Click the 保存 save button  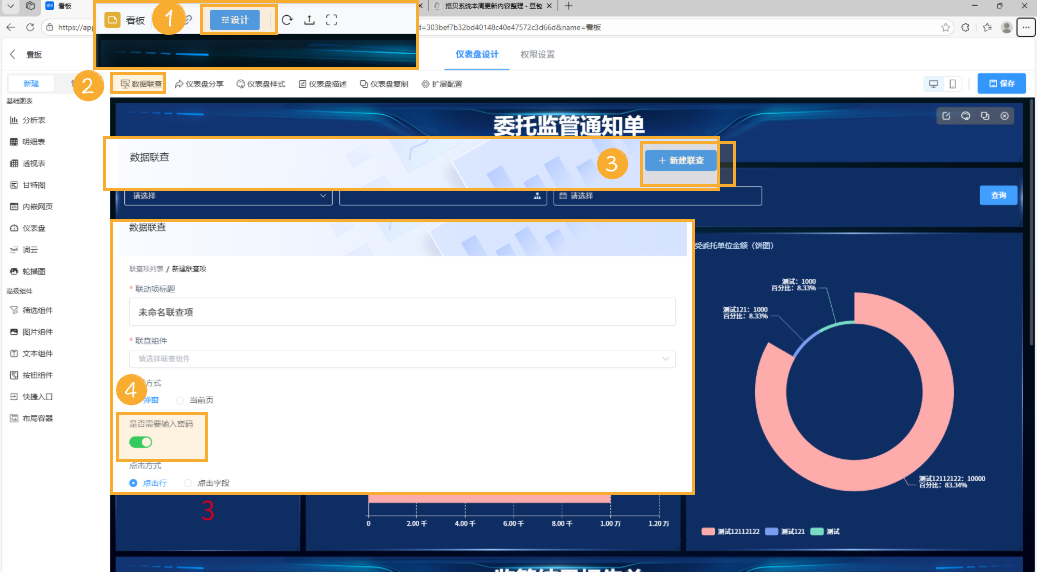click(1002, 84)
